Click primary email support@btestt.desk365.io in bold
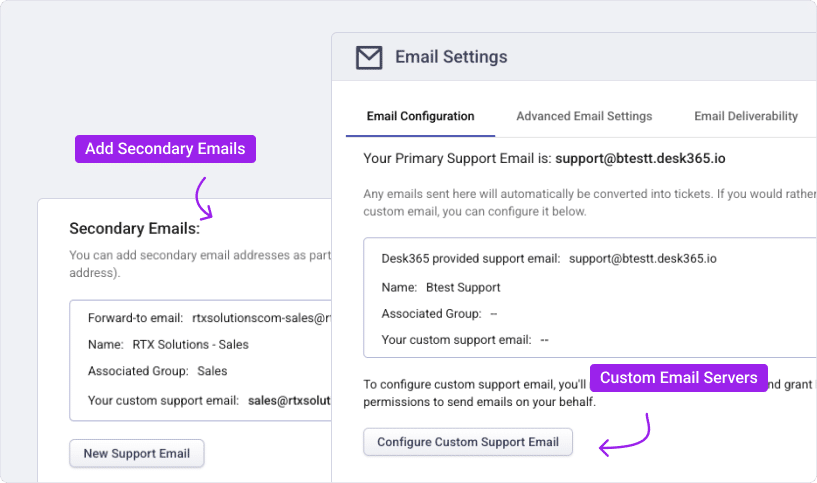Viewport: 817px width, 483px height. pyautogui.click(x=640, y=158)
